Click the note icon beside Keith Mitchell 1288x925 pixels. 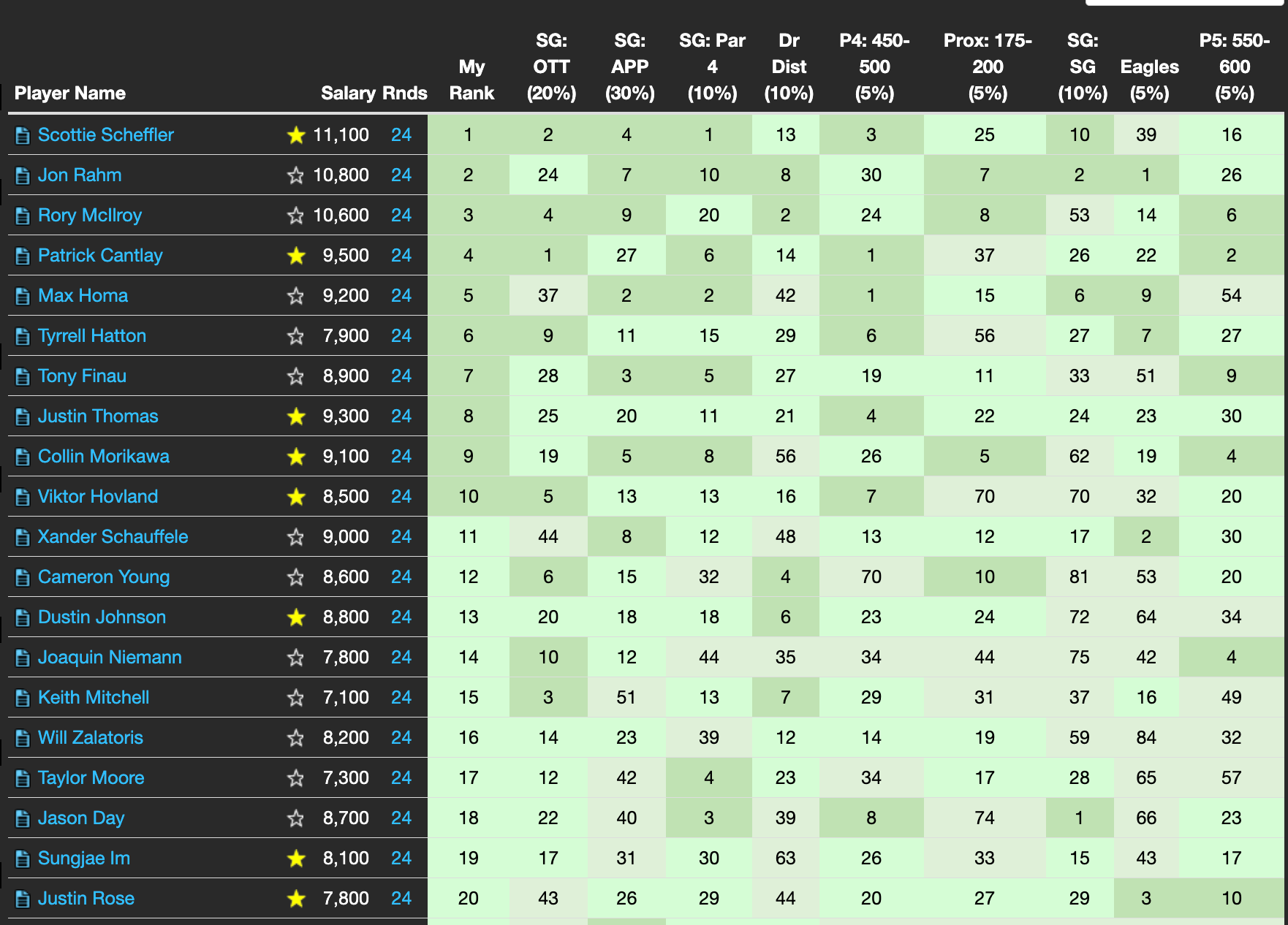(21, 697)
